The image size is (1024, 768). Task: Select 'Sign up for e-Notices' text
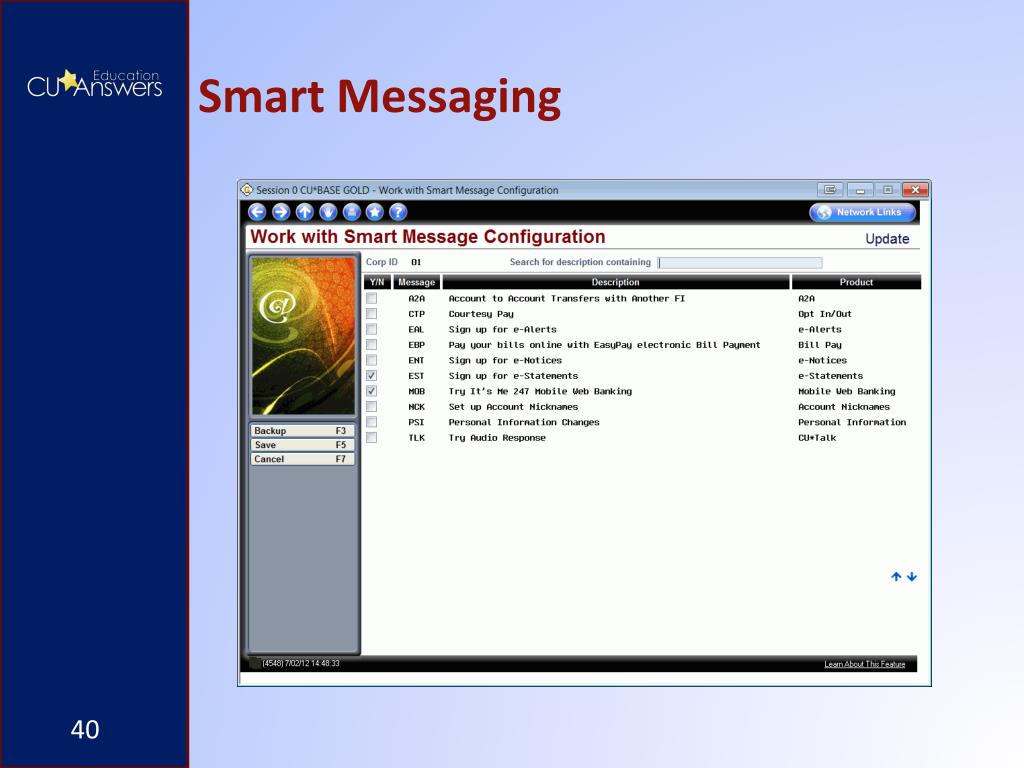[505, 360]
